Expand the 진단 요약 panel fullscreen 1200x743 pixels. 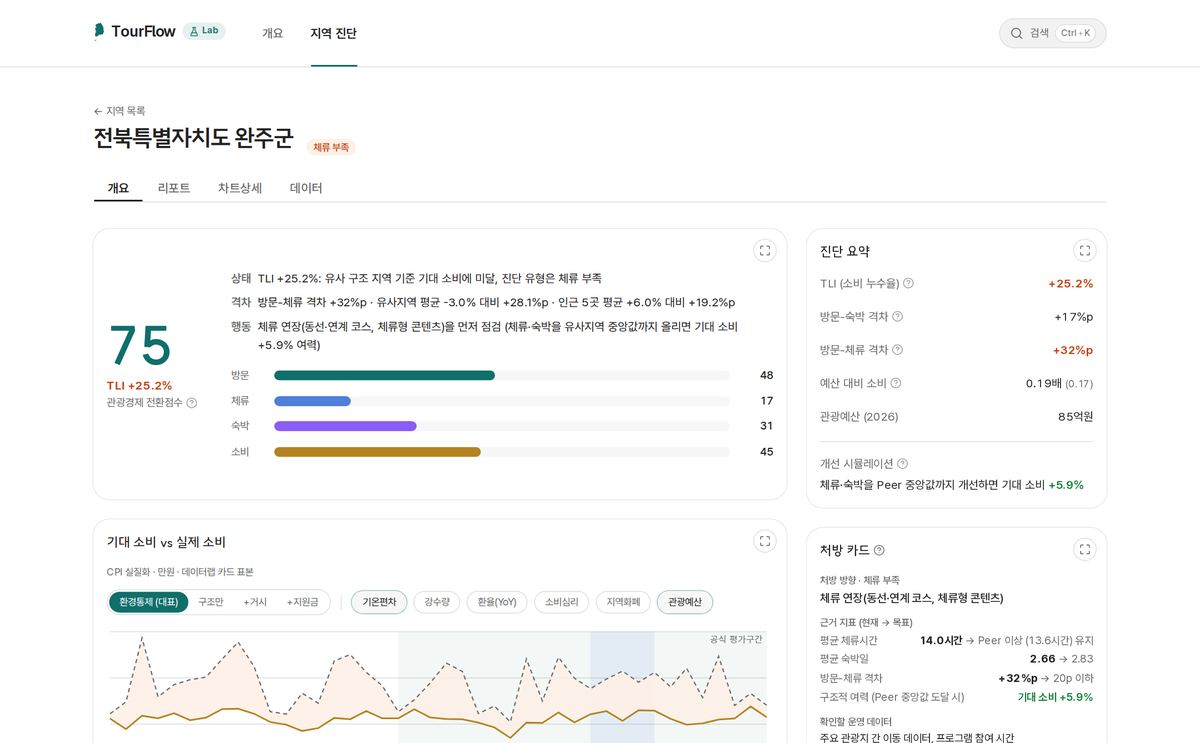click(x=1085, y=251)
